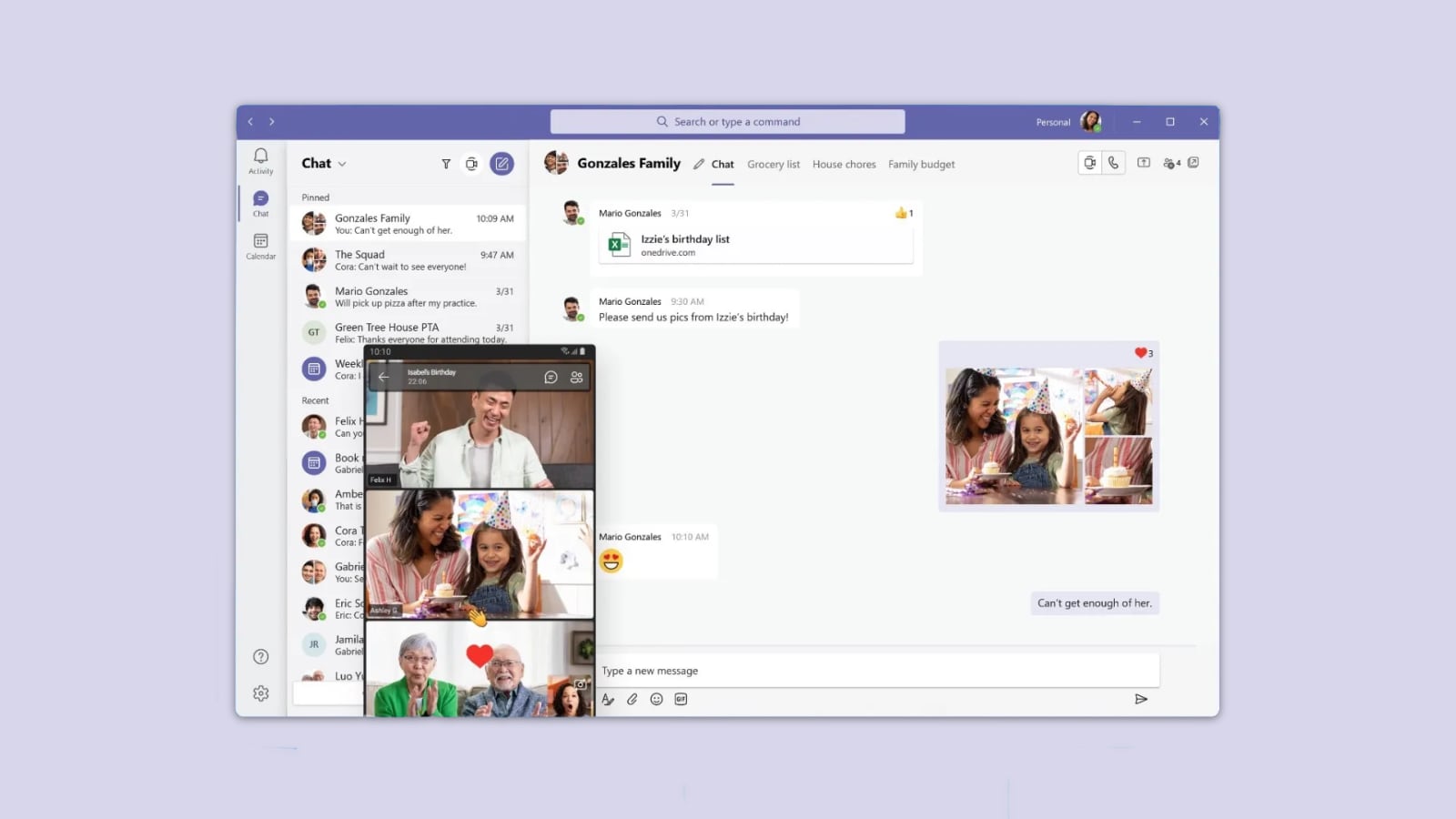Edit group name with pencil icon

699,165
